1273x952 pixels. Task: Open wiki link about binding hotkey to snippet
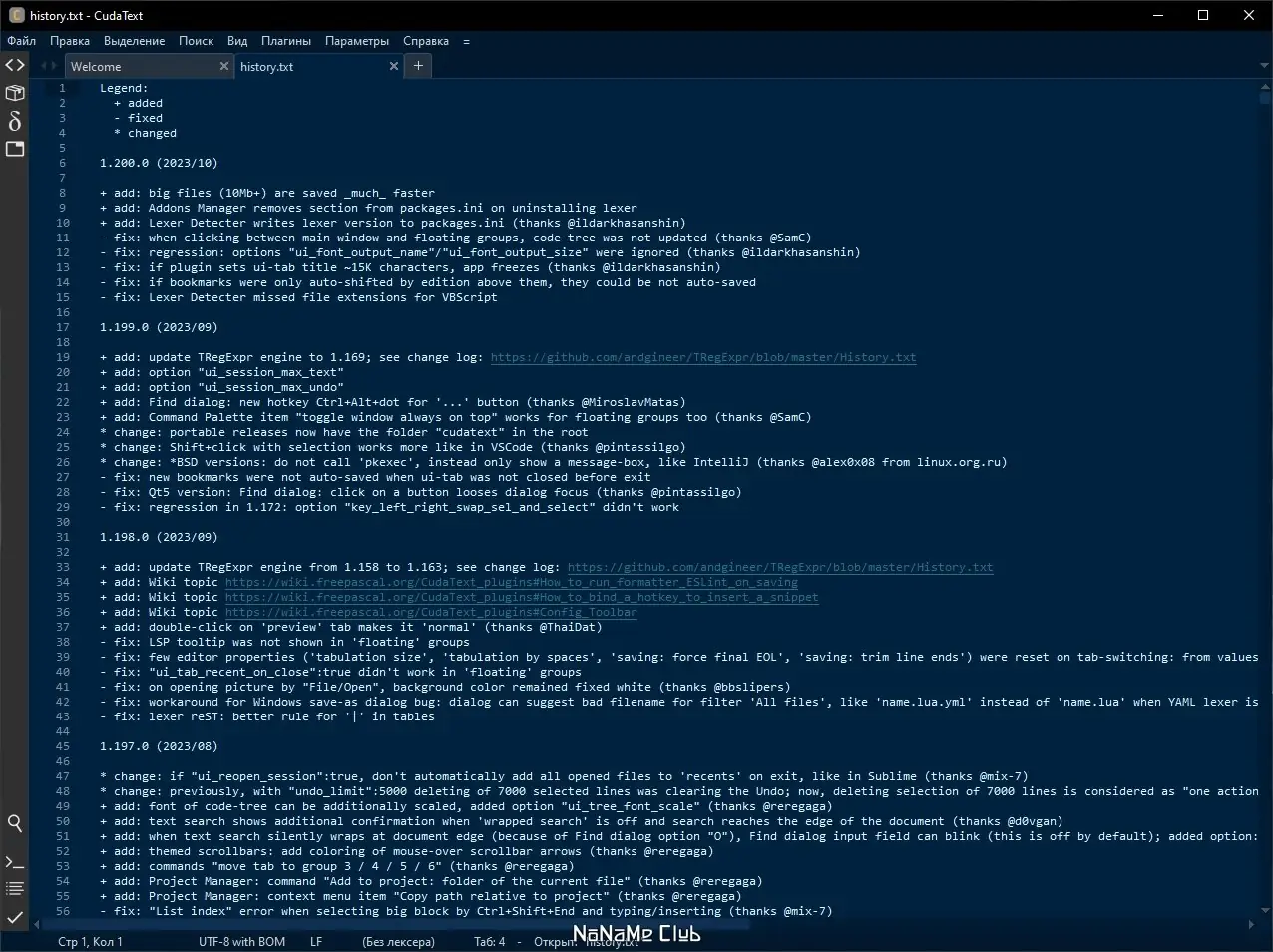[522, 597]
